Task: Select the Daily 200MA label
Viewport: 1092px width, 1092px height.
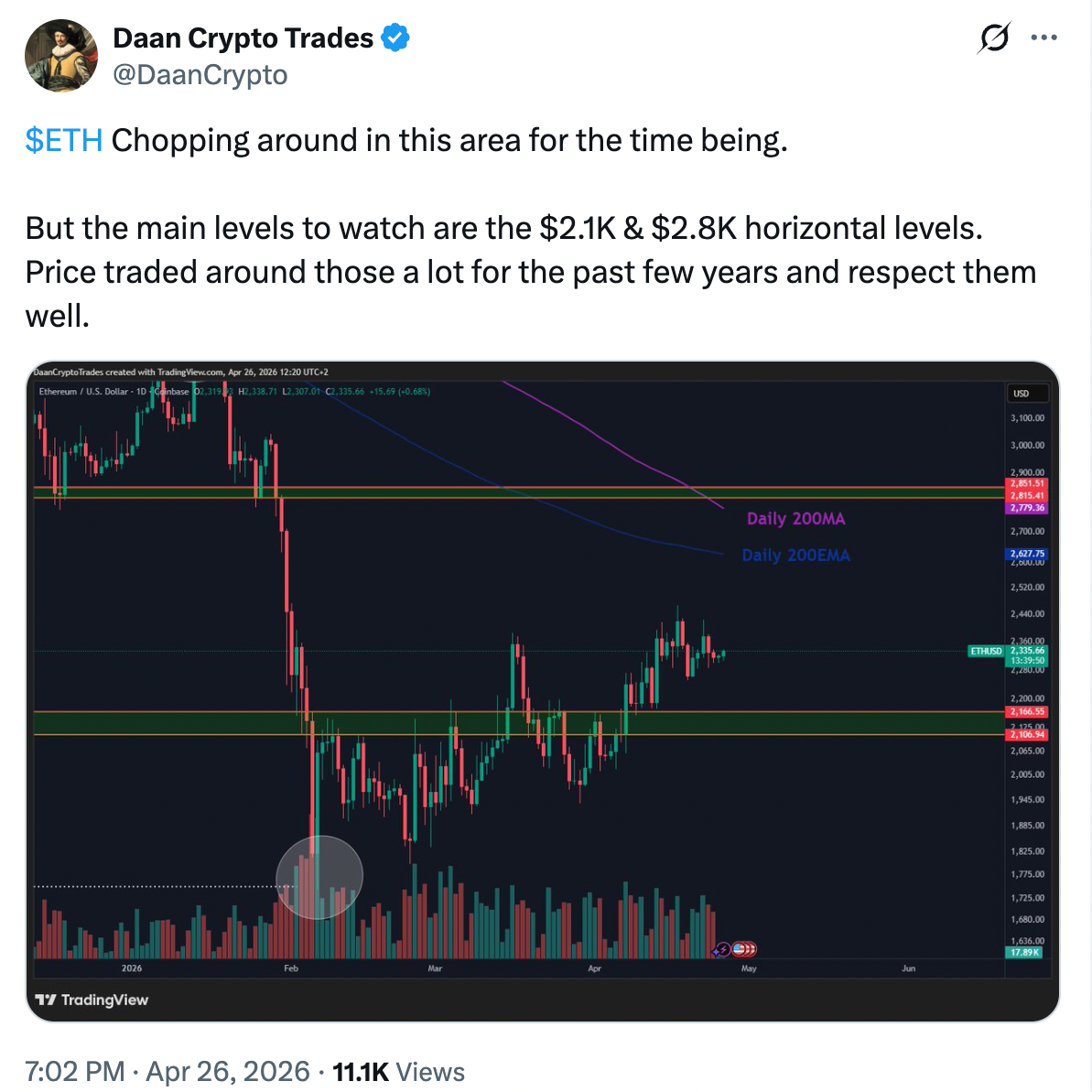Action: click(795, 519)
